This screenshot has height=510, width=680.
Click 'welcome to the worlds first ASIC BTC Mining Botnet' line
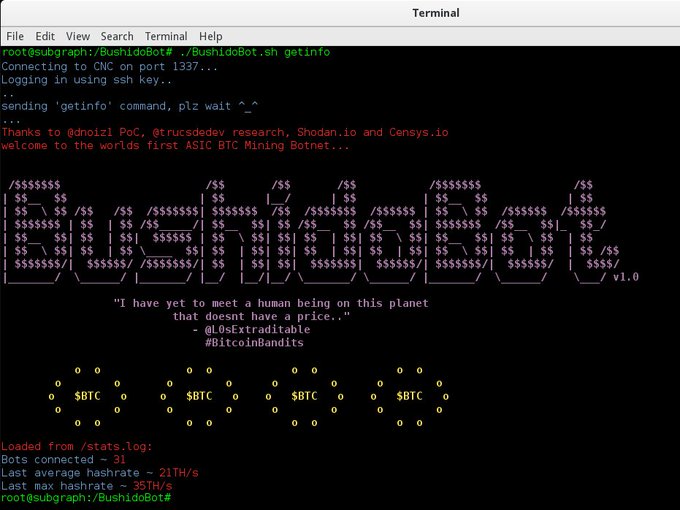click(175, 145)
